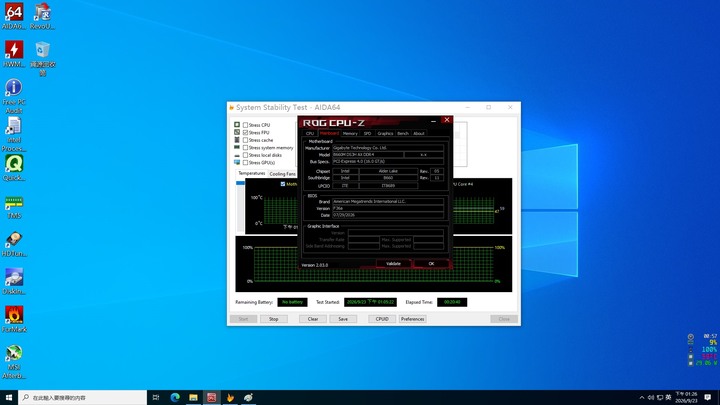Open the volume control in system tray
The image size is (720, 405).
pos(651,398)
